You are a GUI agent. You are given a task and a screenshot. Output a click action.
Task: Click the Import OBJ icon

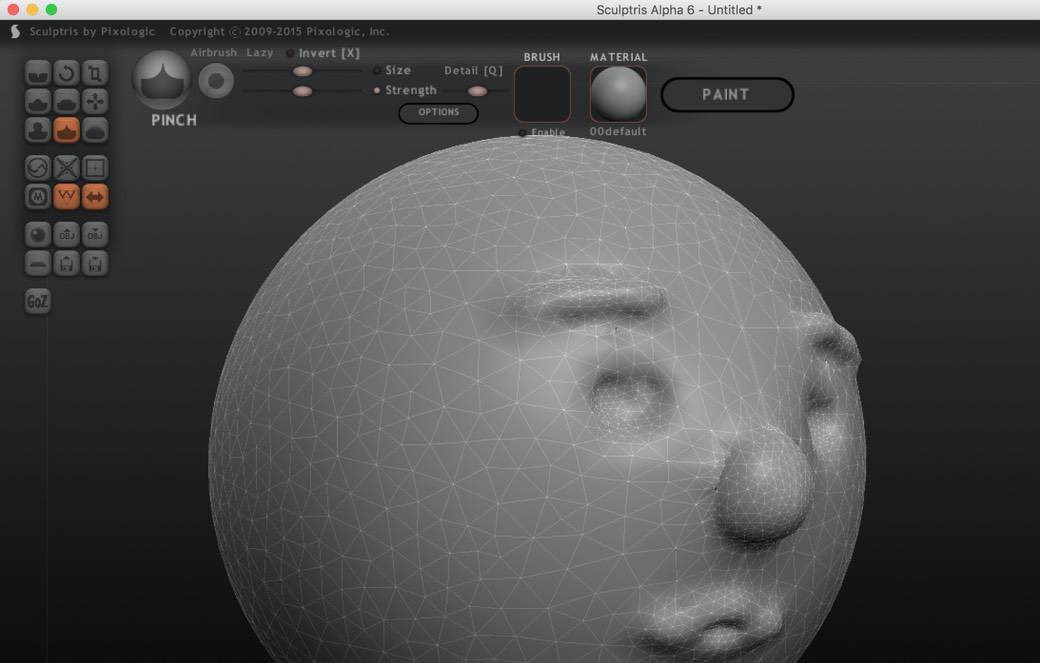point(66,235)
